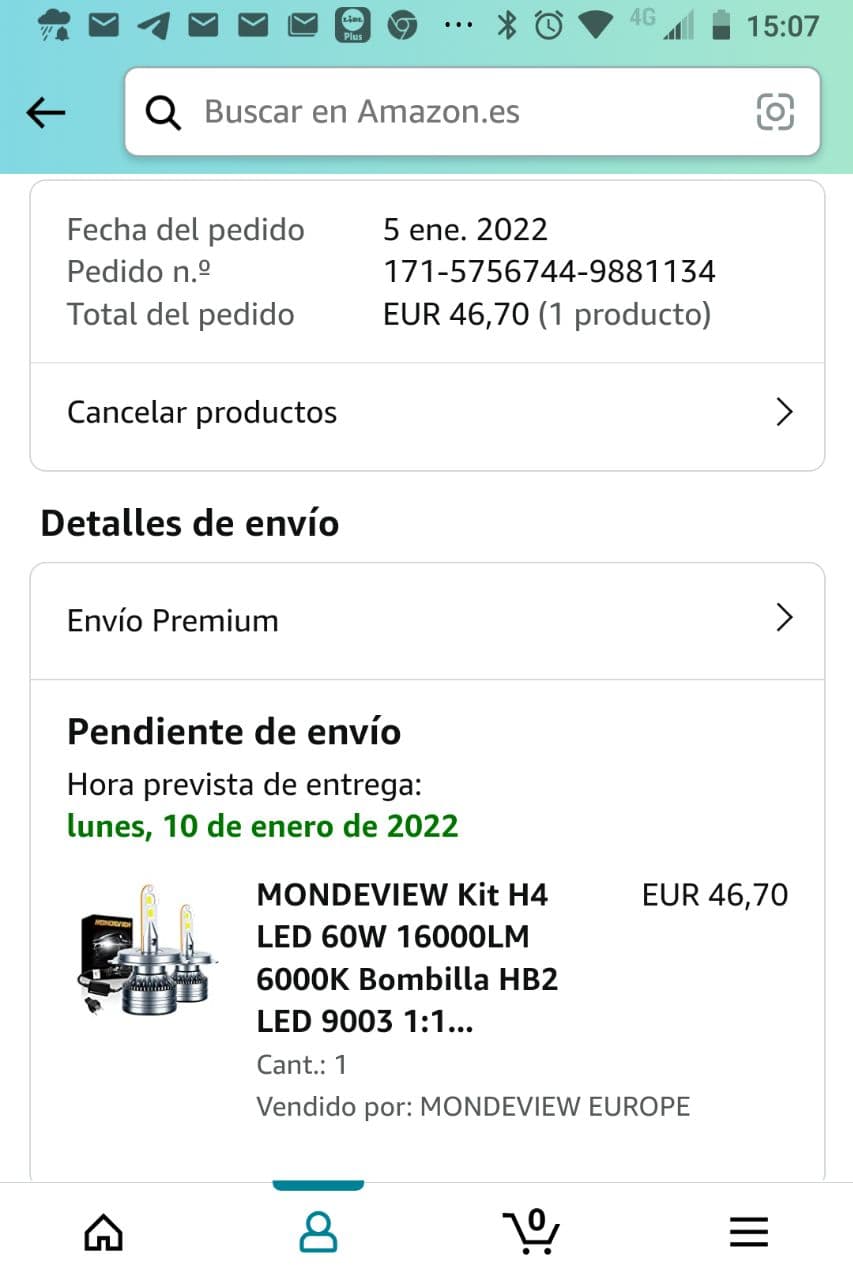Viewport: 853px width, 1280px height.
Task: Tap the LED bulb product thumbnail
Action: [x=147, y=948]
